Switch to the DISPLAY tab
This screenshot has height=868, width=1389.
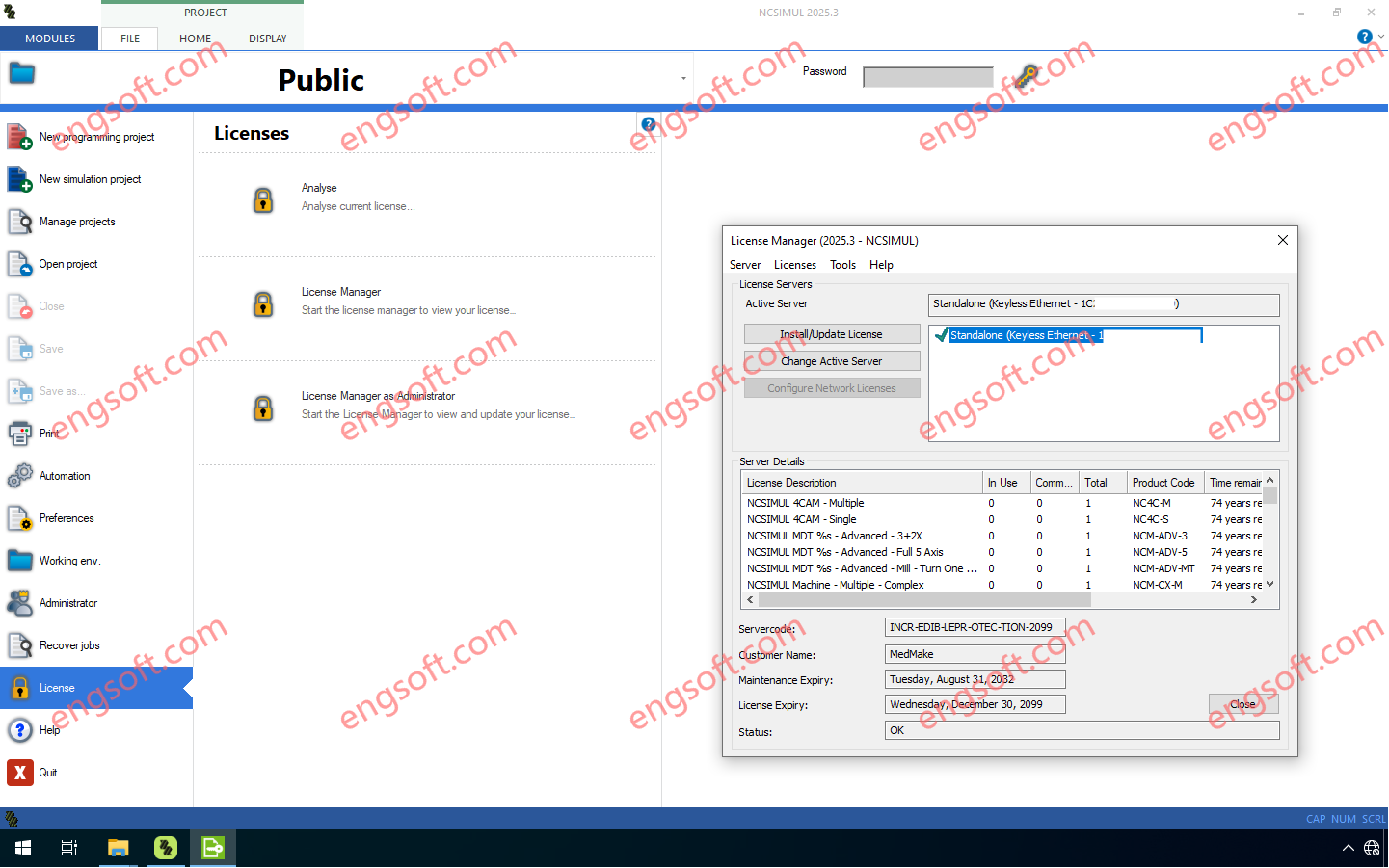click(x=268, y=39)
